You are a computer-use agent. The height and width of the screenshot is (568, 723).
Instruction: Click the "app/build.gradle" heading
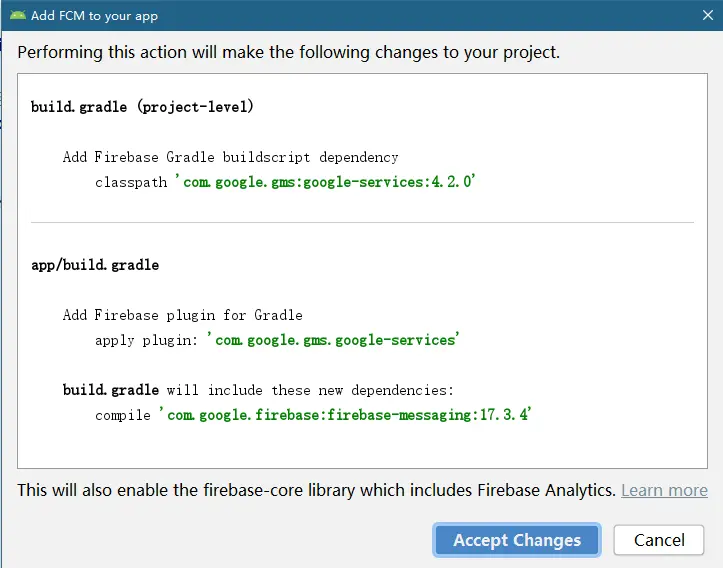click(x=95, y=265)
